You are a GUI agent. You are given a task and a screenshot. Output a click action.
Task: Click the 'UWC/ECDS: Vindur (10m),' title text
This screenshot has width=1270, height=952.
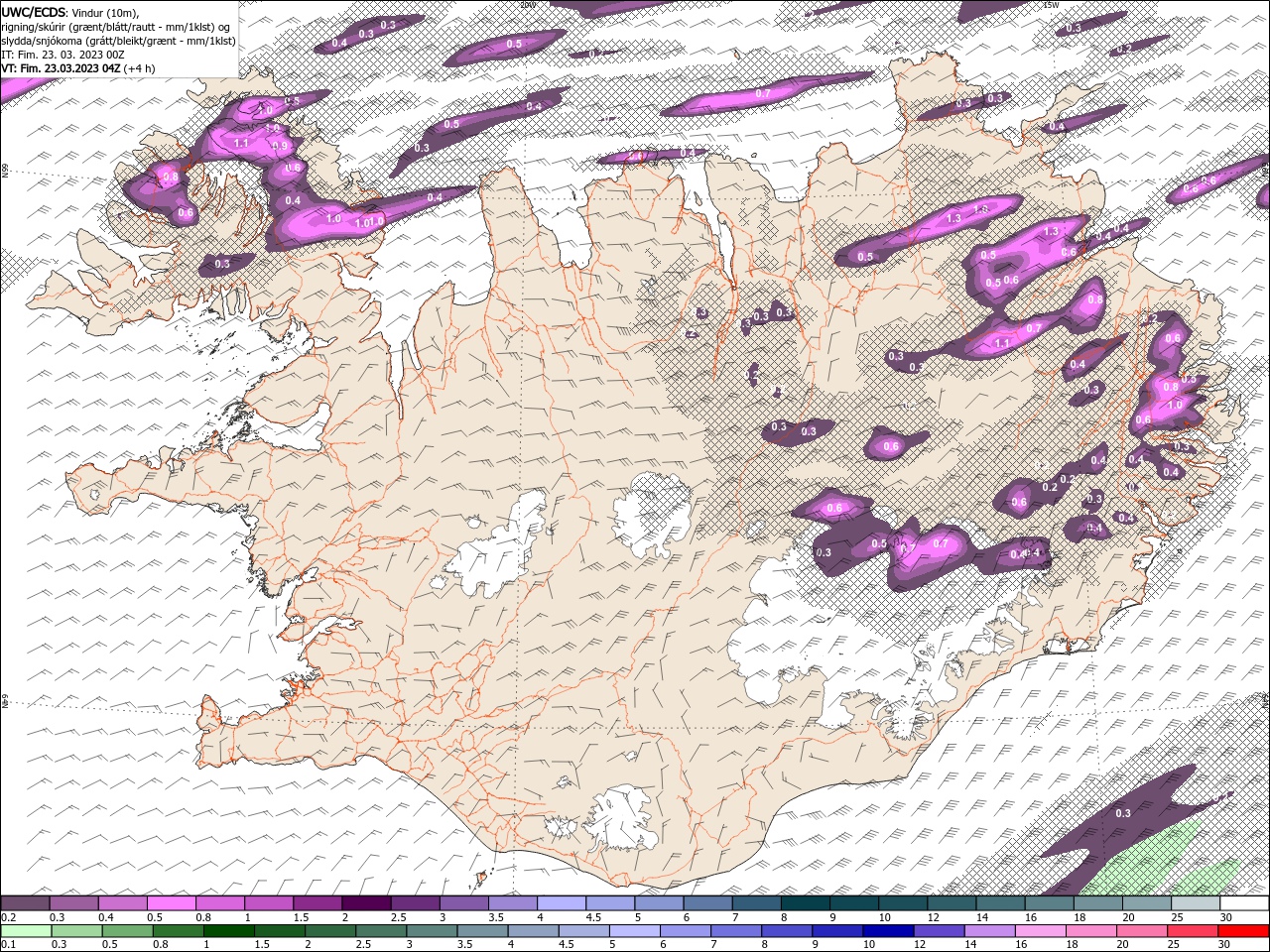click(x=70, y=11)
